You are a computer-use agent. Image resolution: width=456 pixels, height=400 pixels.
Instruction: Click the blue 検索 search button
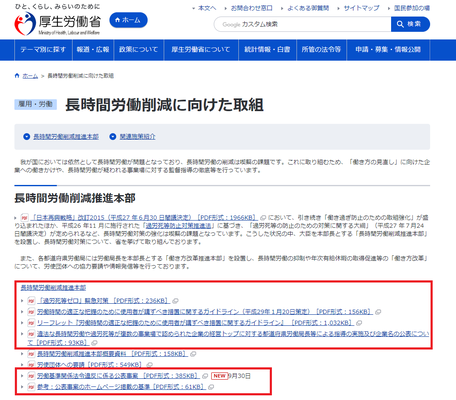[x=410, y=24]
